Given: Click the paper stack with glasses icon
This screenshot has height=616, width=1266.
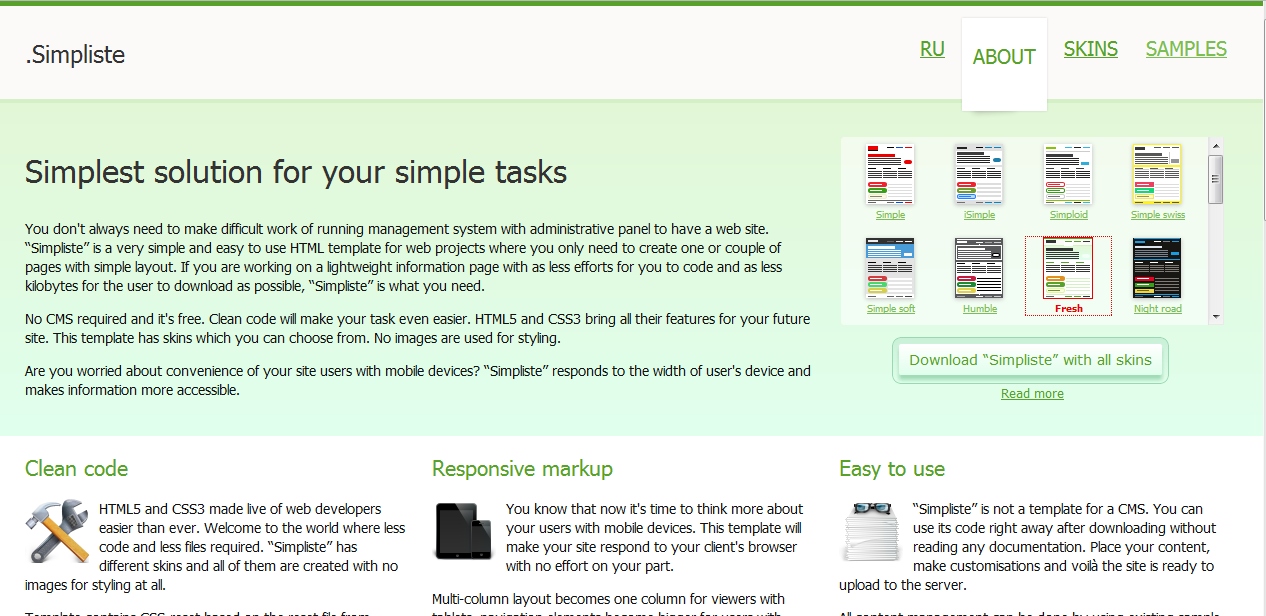Looking at the screenshot, I should [871, 531].
